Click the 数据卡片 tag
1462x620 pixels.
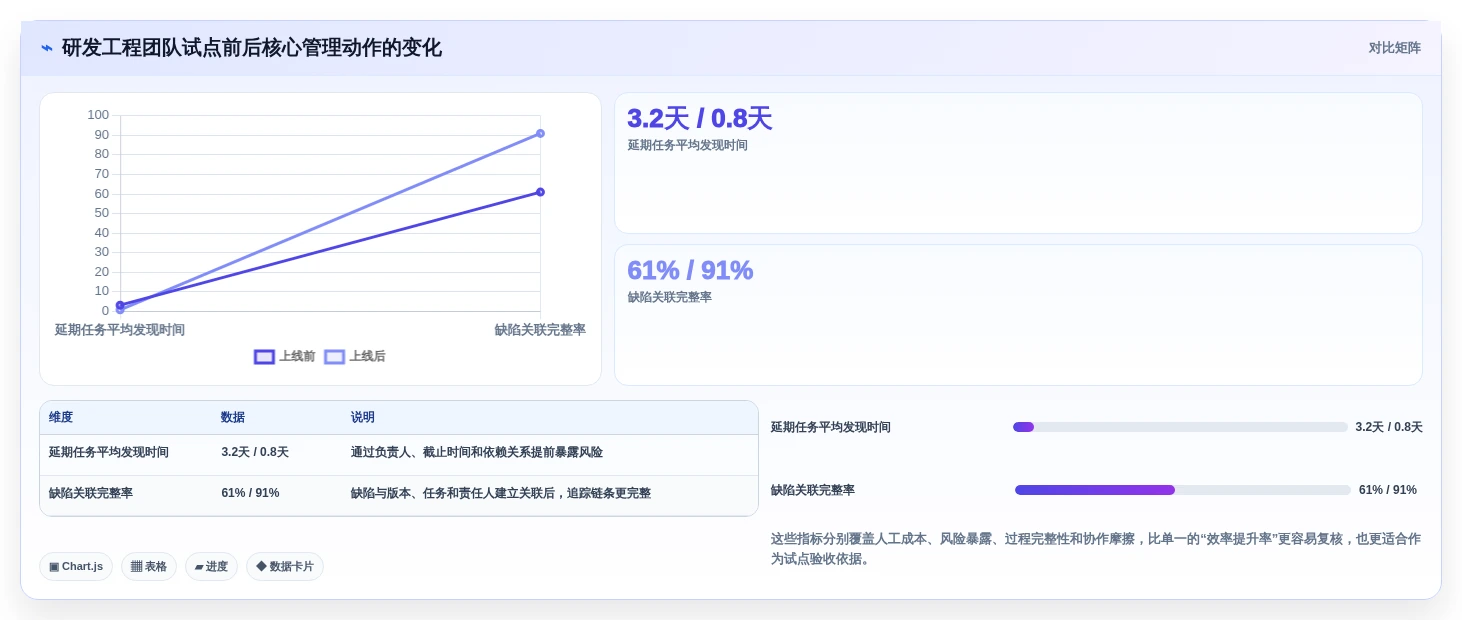[x=285, y=566]
